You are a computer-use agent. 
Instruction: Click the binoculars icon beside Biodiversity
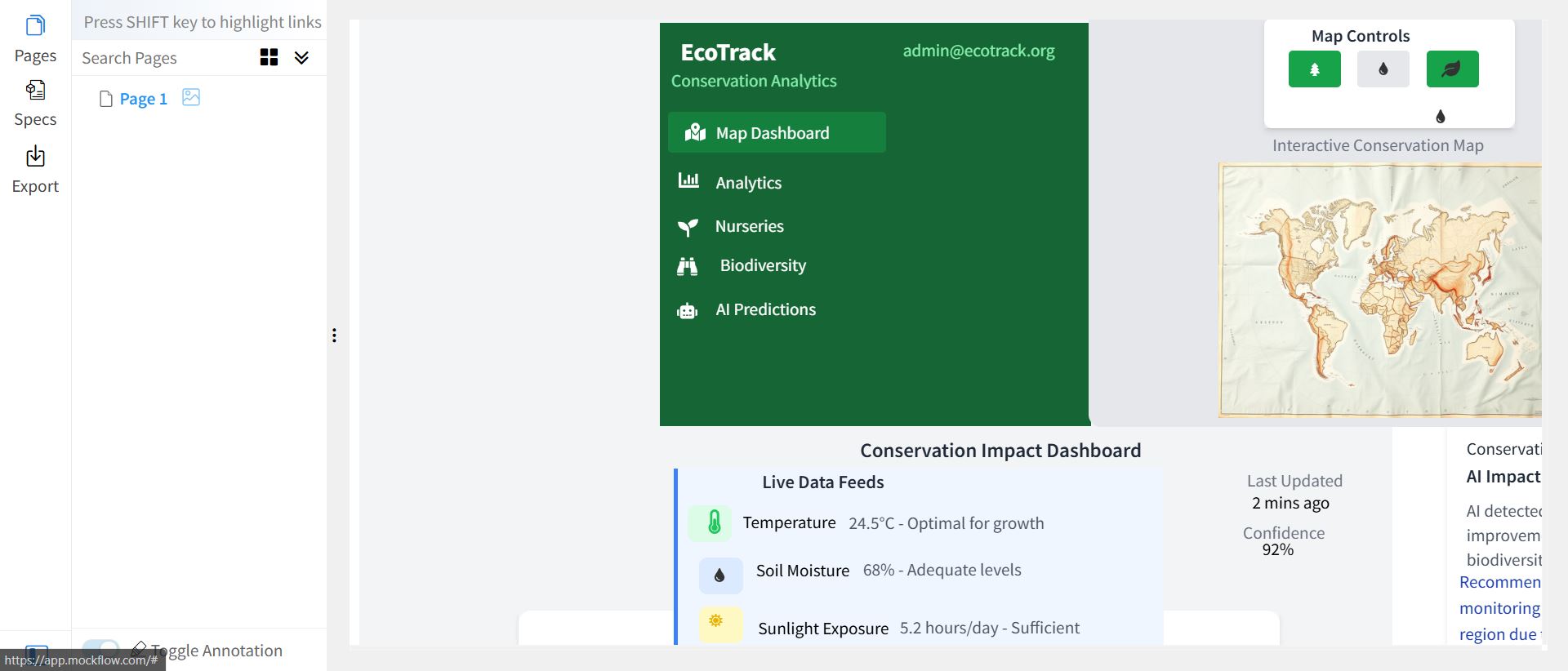pos(687,266)
